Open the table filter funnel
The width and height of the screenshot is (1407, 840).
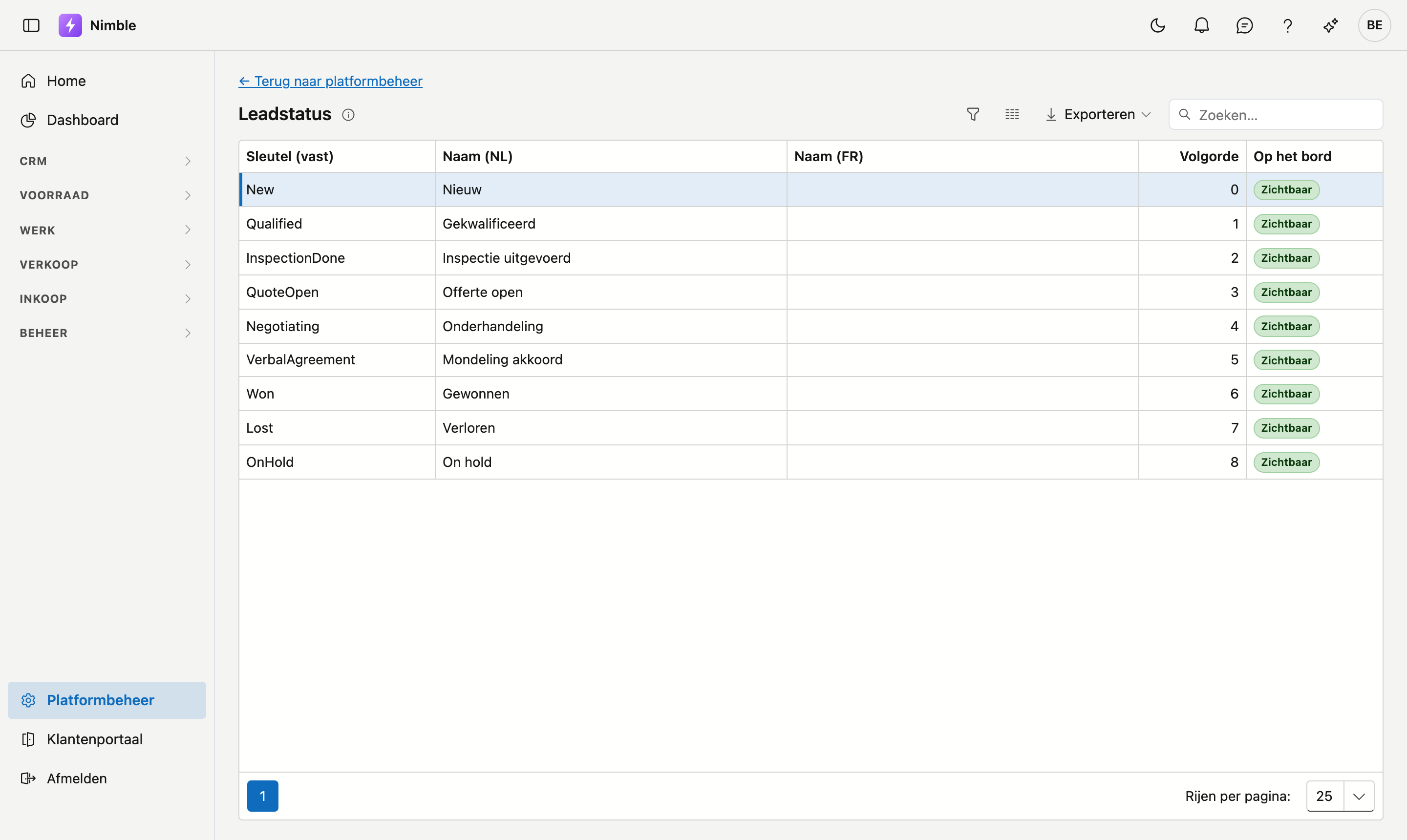[973, 114]
